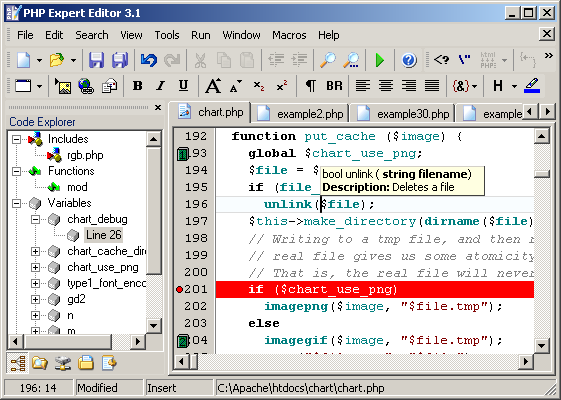Decrease font size with small A icon
This screenshot has width=561, height=400.
tap(236, 86)
